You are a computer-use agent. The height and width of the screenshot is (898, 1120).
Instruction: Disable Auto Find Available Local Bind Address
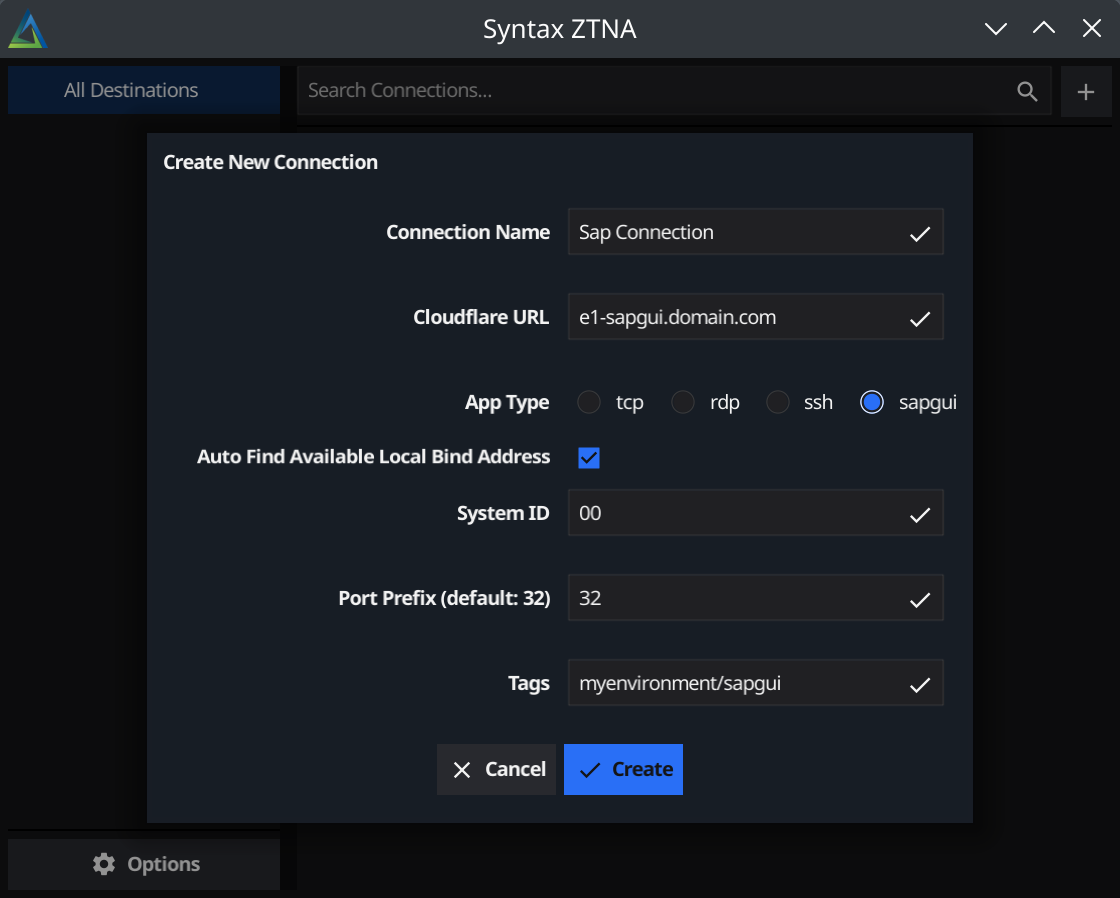[588, 457]
